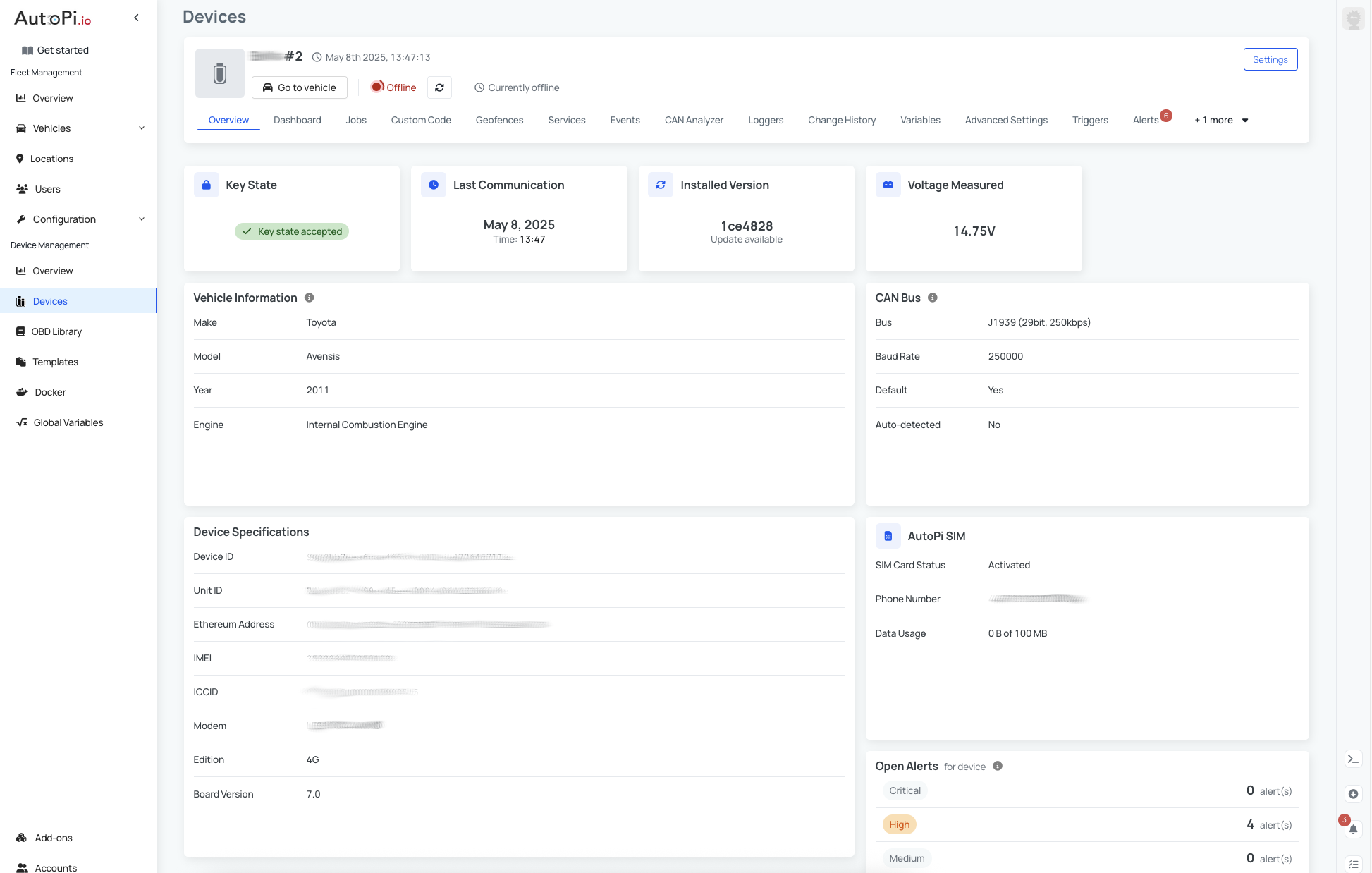Go to the Docker section

pyautogui.click(x=49, y=392)
